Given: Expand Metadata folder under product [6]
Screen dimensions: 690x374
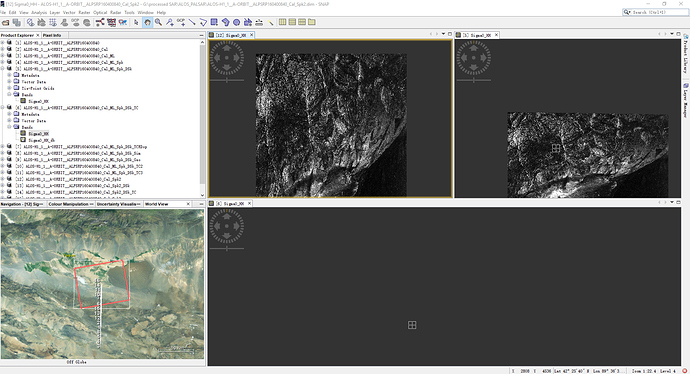Looking at the screenshot, I should click(x=9, y=114).
